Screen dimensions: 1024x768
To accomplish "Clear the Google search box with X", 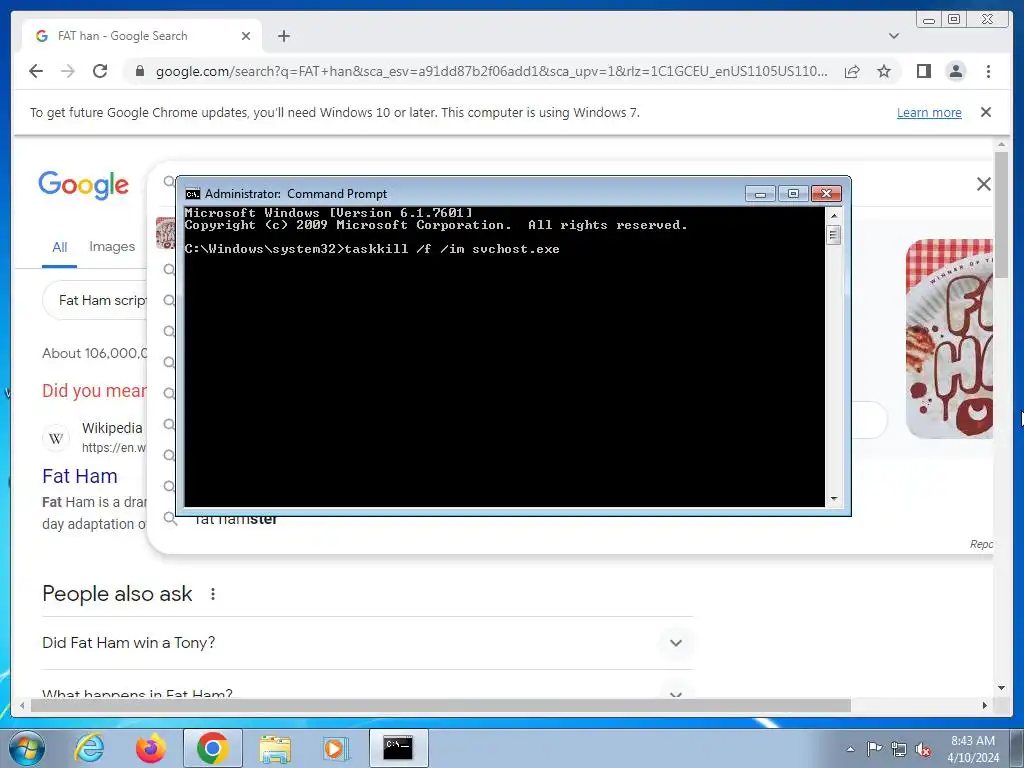I will pyautogui.click(x=984, y=184).
